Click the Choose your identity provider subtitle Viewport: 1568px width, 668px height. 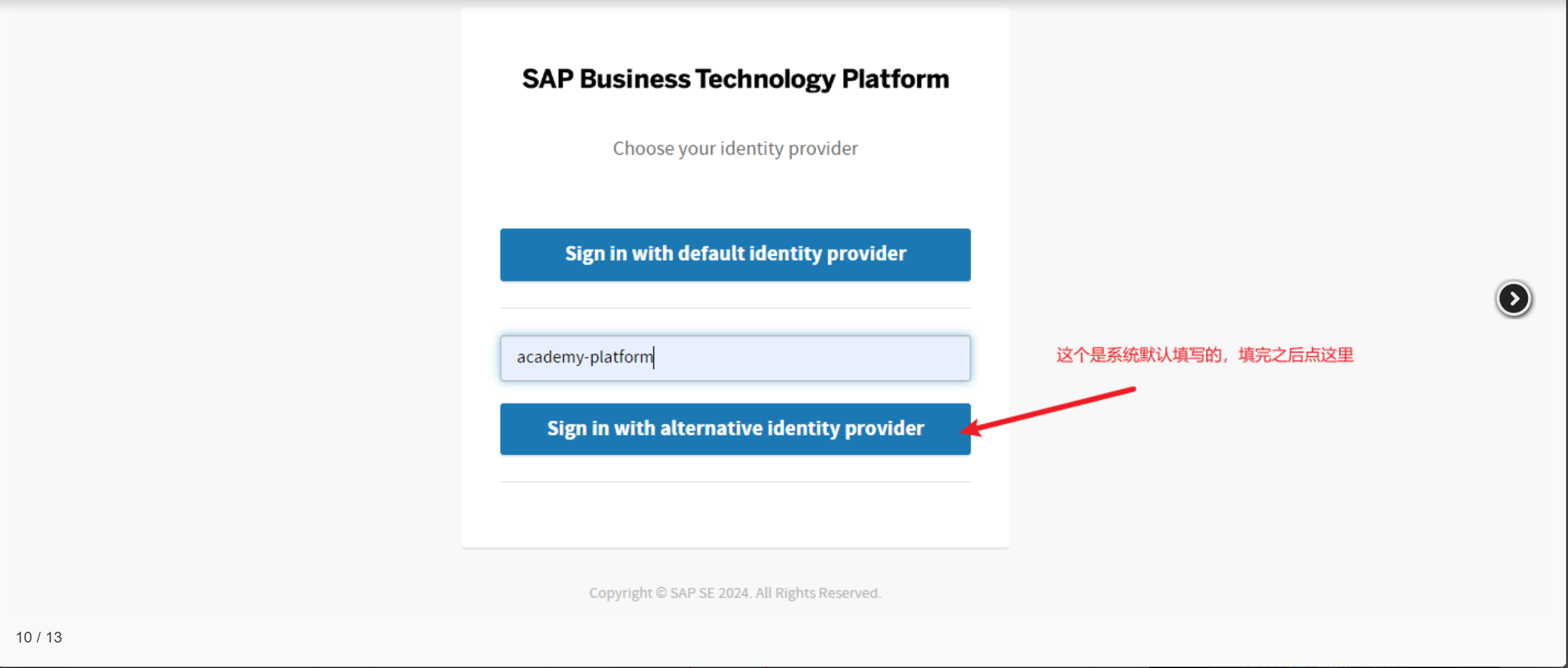735,148
